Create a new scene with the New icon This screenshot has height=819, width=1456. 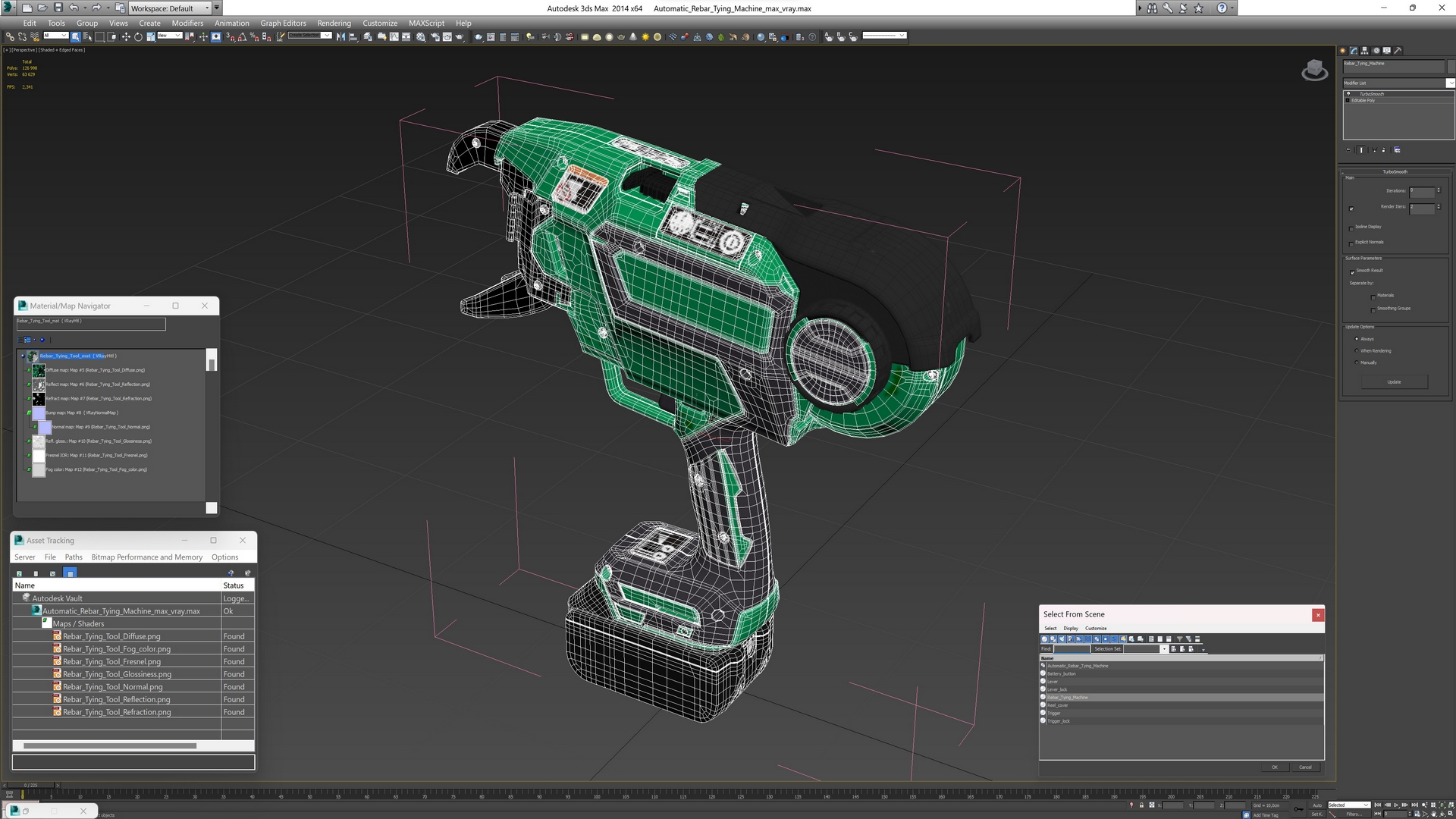point(27,8)
